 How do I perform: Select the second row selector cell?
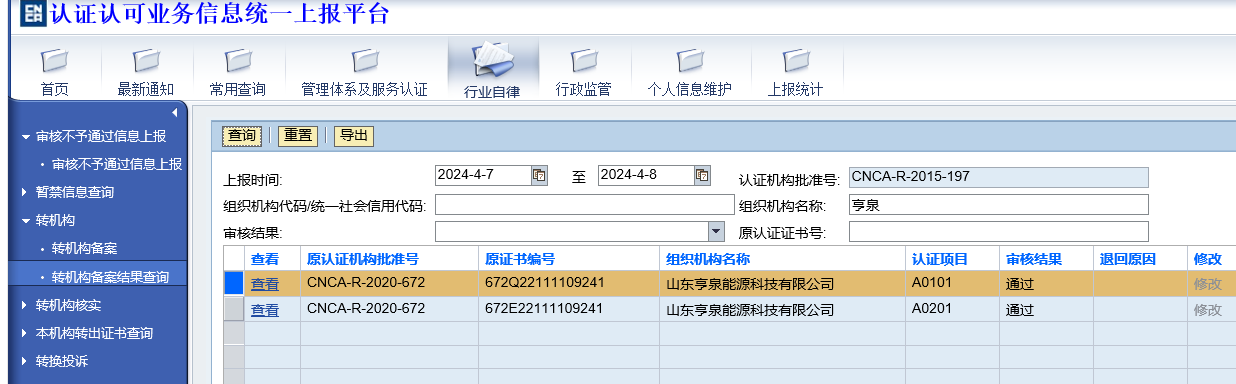233,309
